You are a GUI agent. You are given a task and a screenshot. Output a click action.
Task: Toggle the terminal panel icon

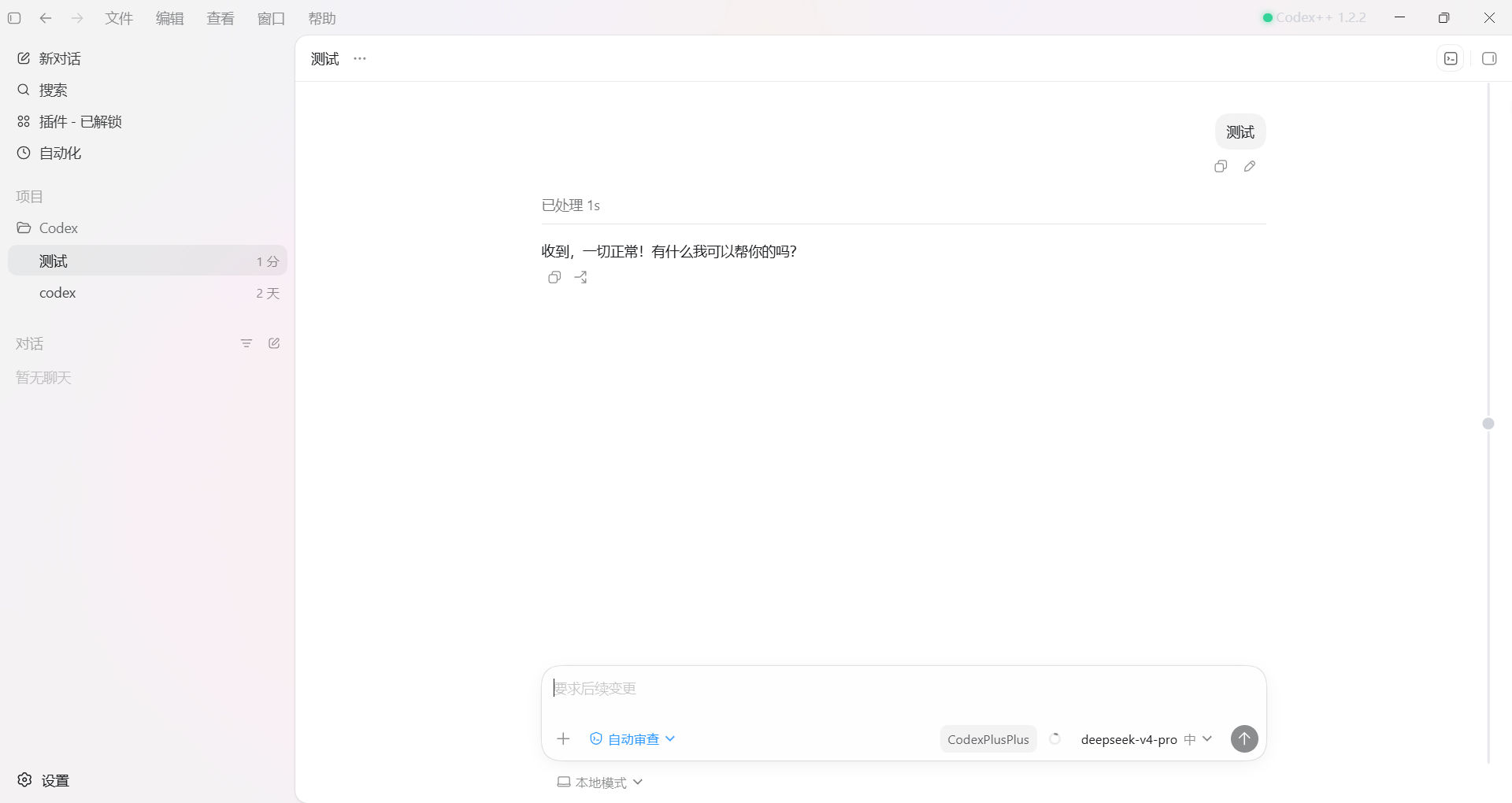(1451, 58)
